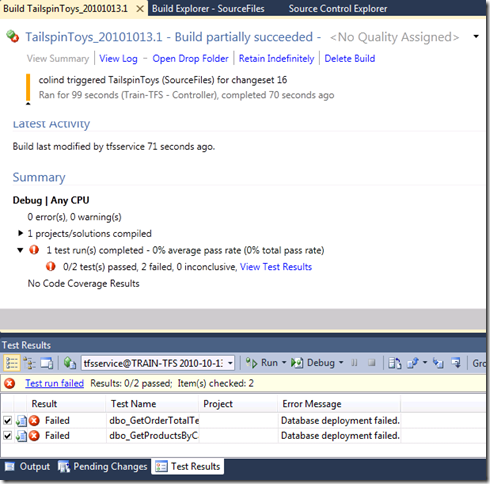Open the tfsservice@TRAIN-TFS test run dropdown
Screen dimensions: 490x484
click(230, 363)
